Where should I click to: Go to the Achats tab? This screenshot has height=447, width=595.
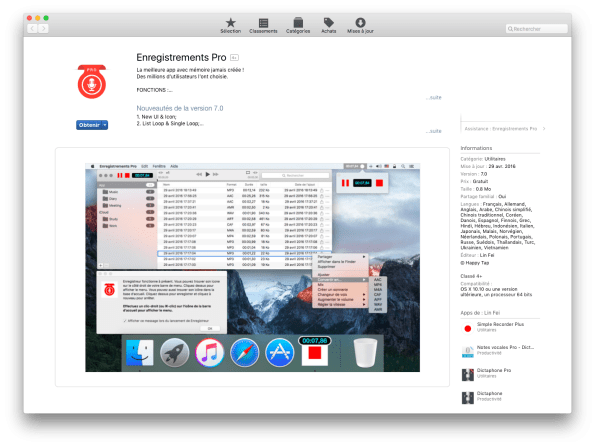click(x=329, y=26)
